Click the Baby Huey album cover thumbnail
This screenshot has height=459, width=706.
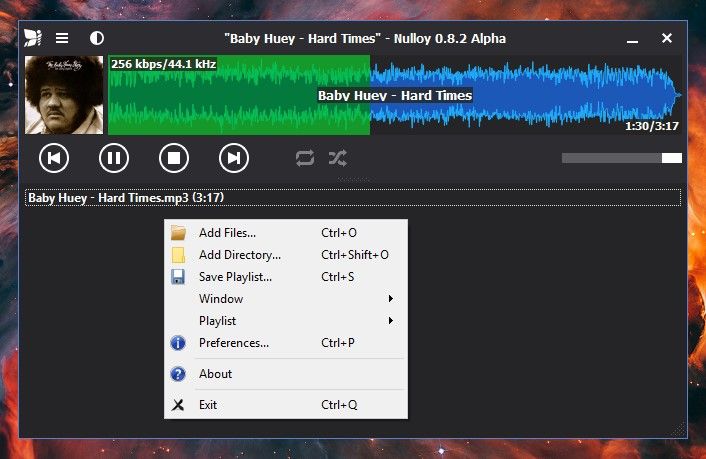click(64, 95)
